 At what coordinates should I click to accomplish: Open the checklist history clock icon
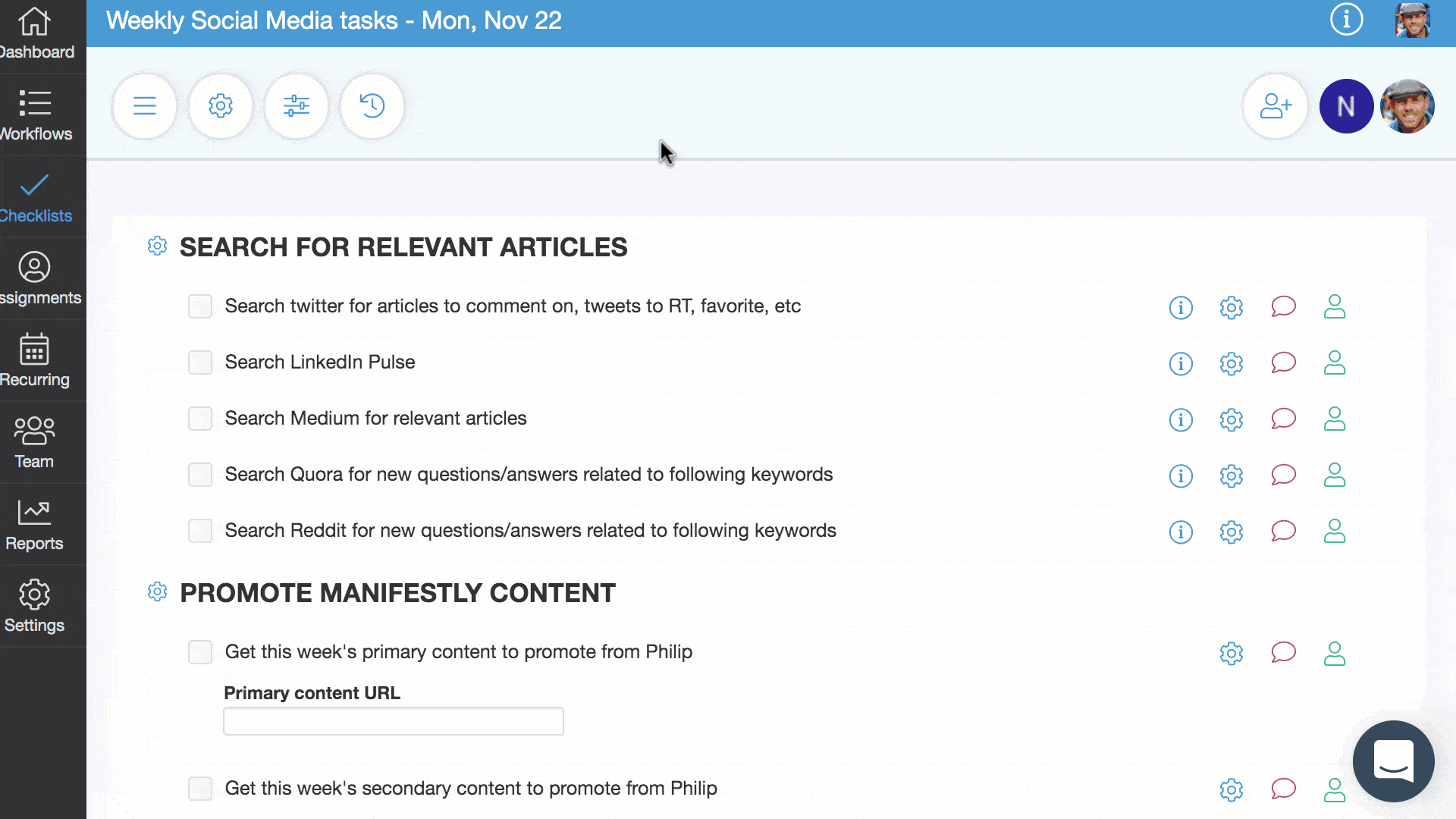[x=372, y=105]
